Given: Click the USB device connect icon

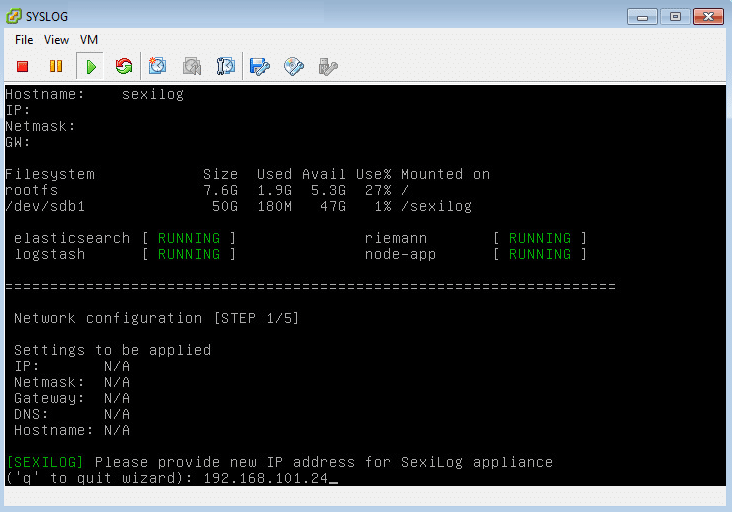Looking at the screenshot, I should [x=328, y=67].
